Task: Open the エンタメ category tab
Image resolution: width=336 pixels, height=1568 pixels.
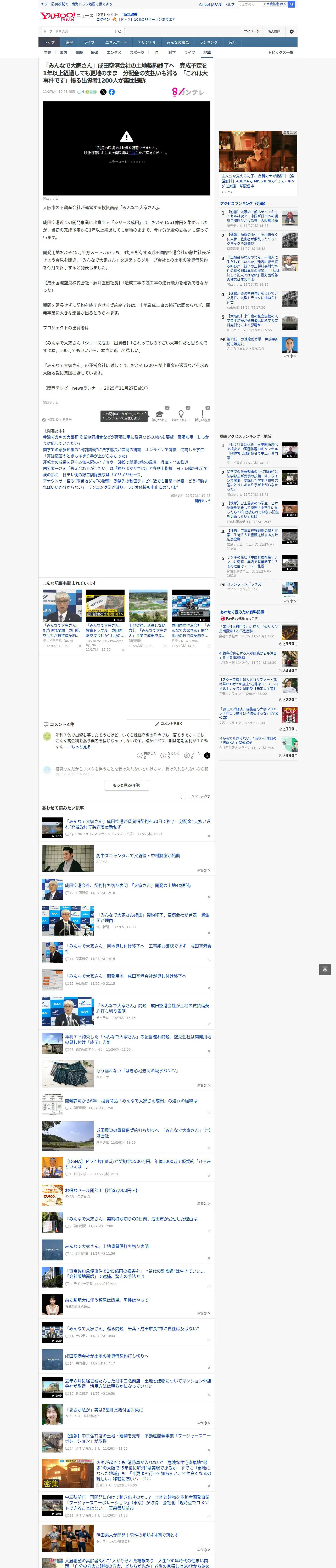Action: click(114, 52)
